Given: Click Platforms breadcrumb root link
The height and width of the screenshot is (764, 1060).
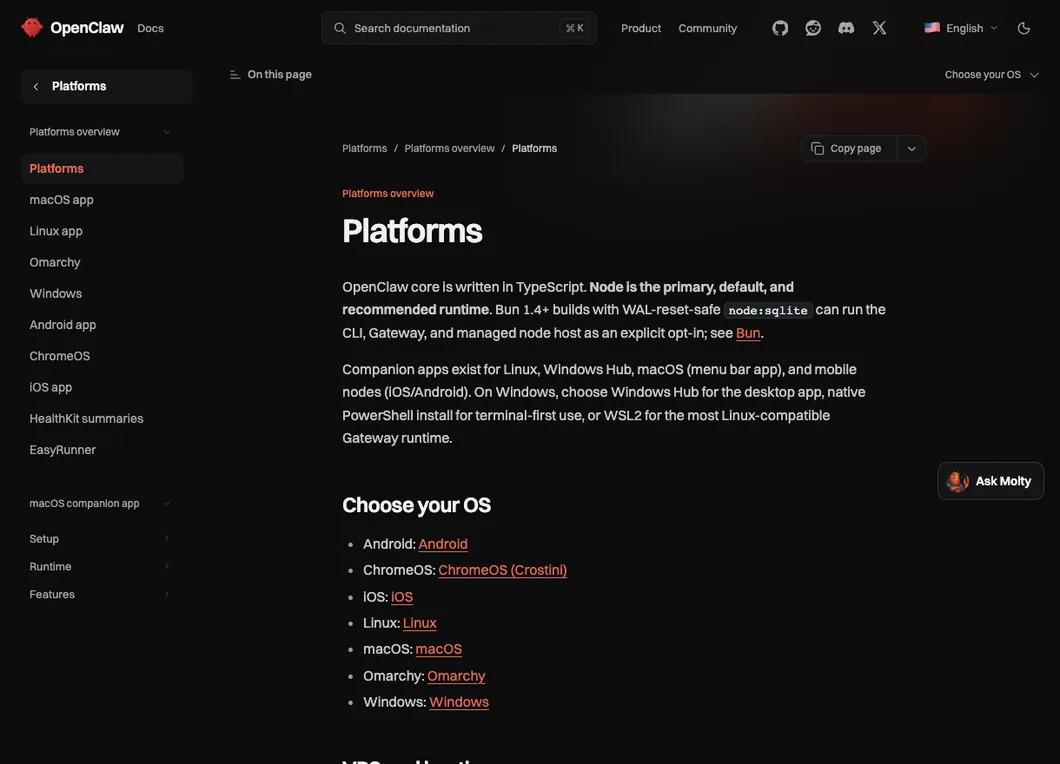Looking at the screenshot, I should (364, 149).
